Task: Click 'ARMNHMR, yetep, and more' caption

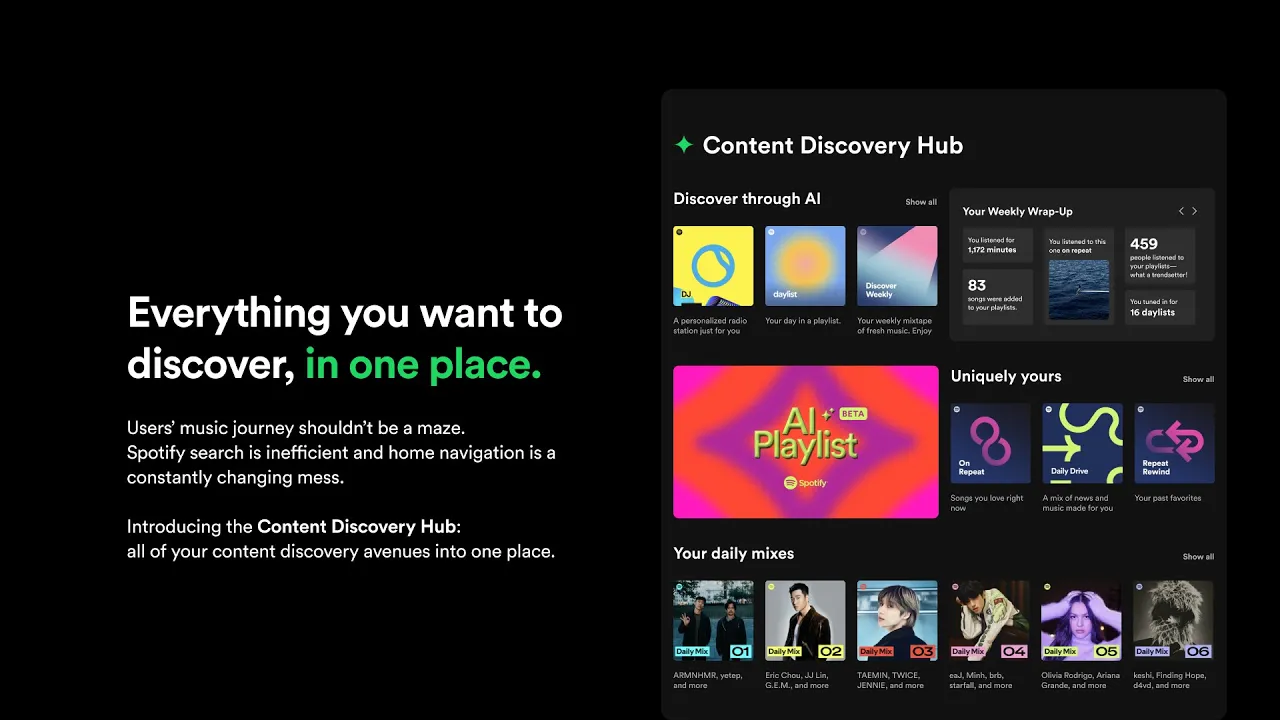Action: pos(709,680)
